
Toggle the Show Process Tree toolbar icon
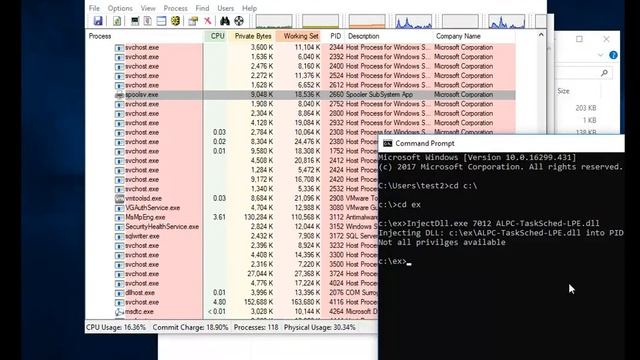pyautogui.click(x=148, y=21)
